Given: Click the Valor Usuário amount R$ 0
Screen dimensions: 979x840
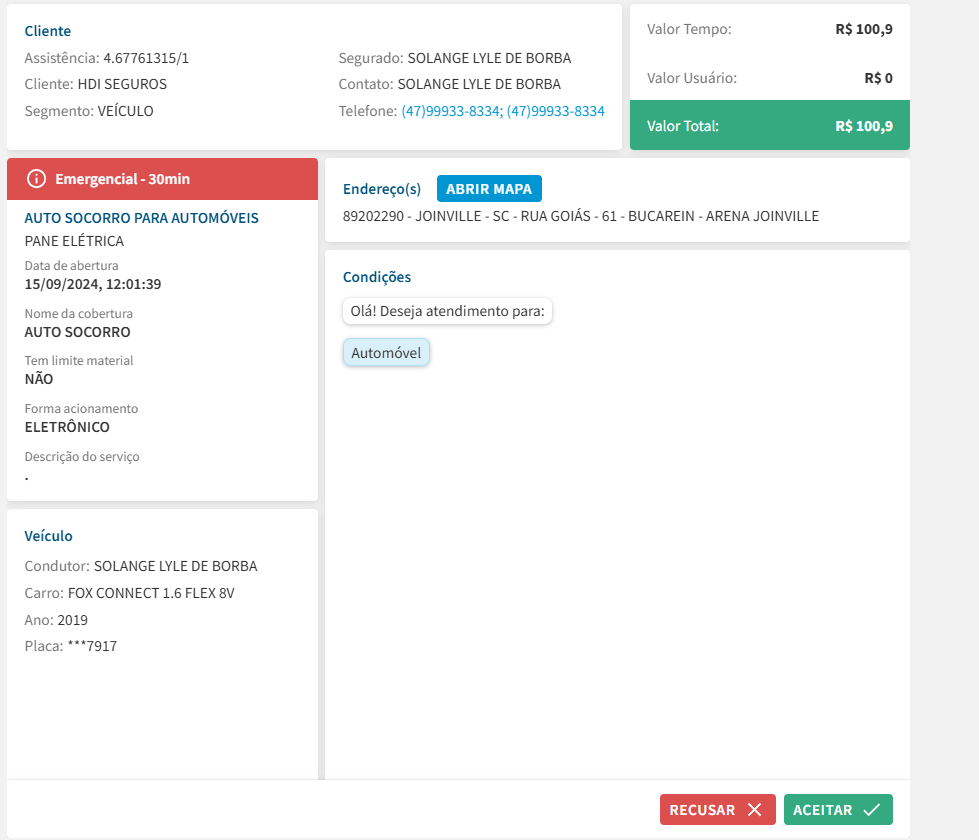Looking at the screenshot, I should 878,78.
